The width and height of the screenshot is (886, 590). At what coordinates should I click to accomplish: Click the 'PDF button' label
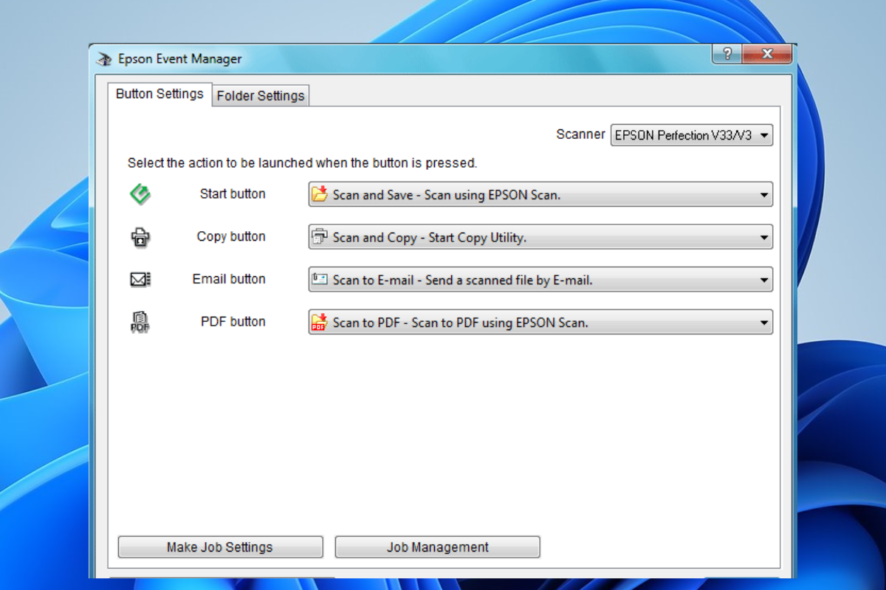click(233, 322)
